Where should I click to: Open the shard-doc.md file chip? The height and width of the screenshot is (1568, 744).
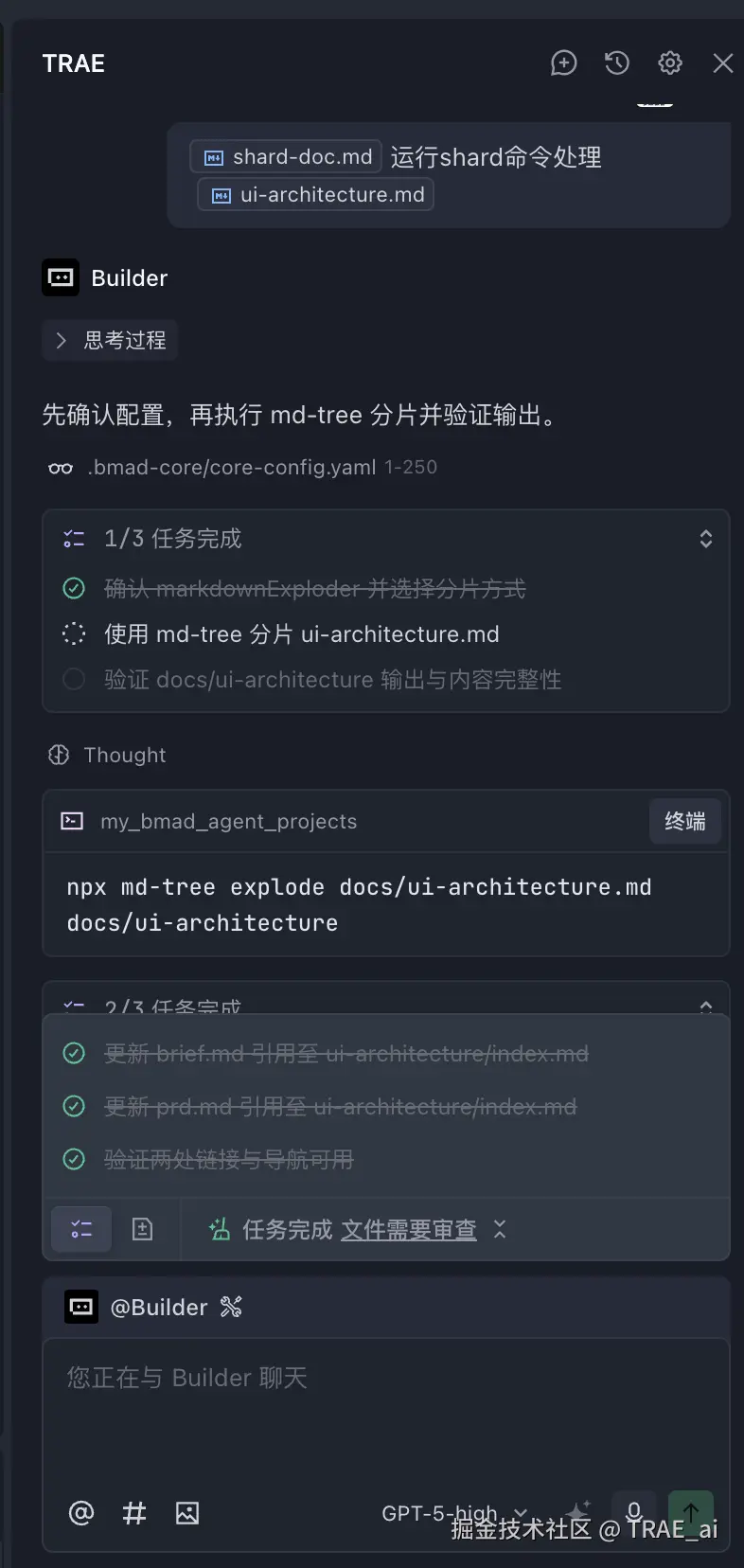[x=287, y=157]
